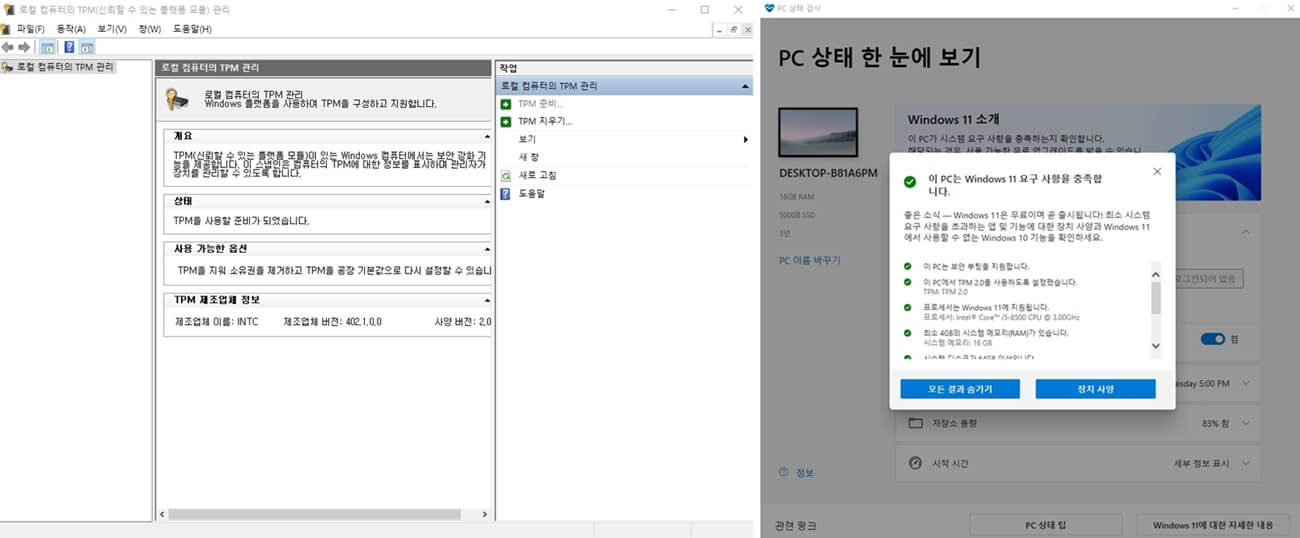Click the 모든 결과 숨기기 button
The height and width of the screenshot is (538, 1300).
click(960, 389)
